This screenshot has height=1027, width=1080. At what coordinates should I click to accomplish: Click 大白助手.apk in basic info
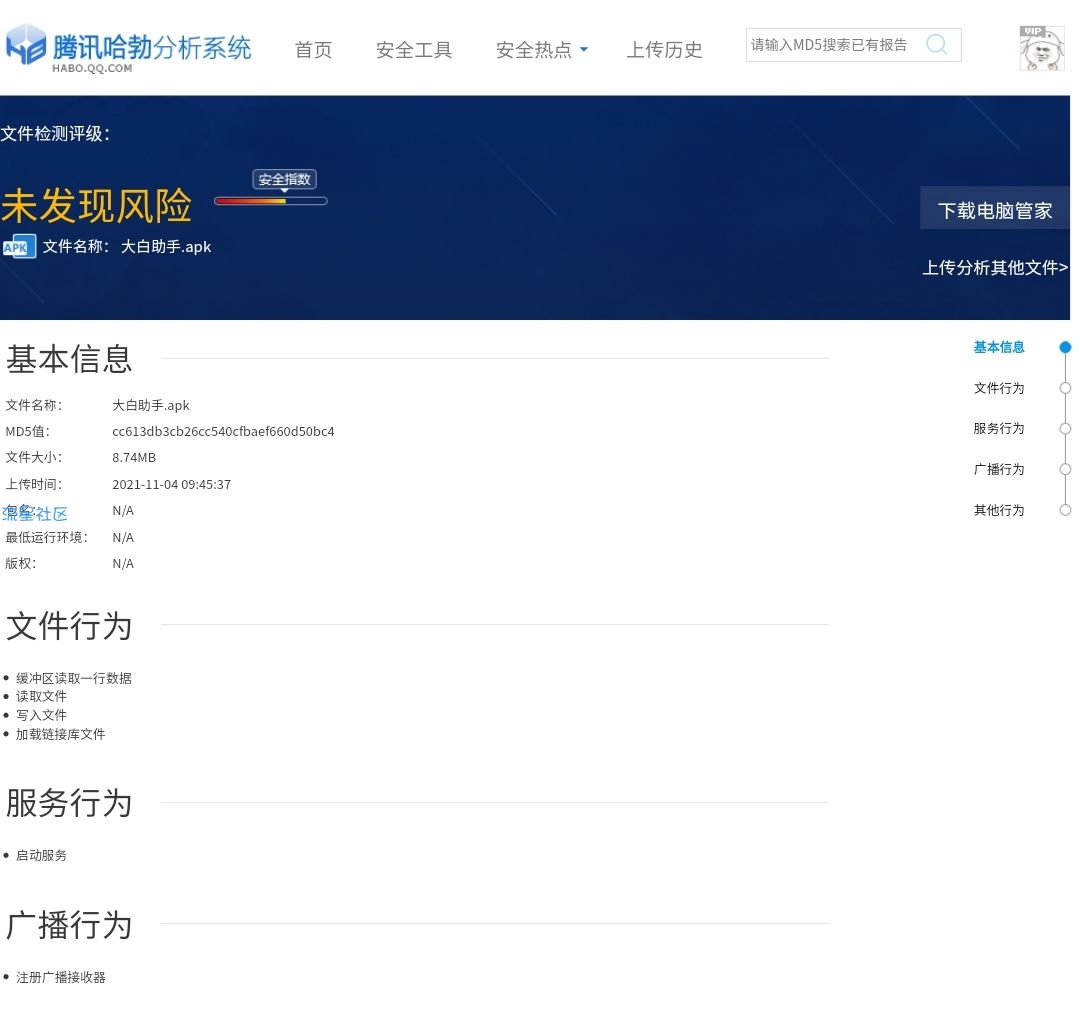pyautogui.click(x=151, y=405)
